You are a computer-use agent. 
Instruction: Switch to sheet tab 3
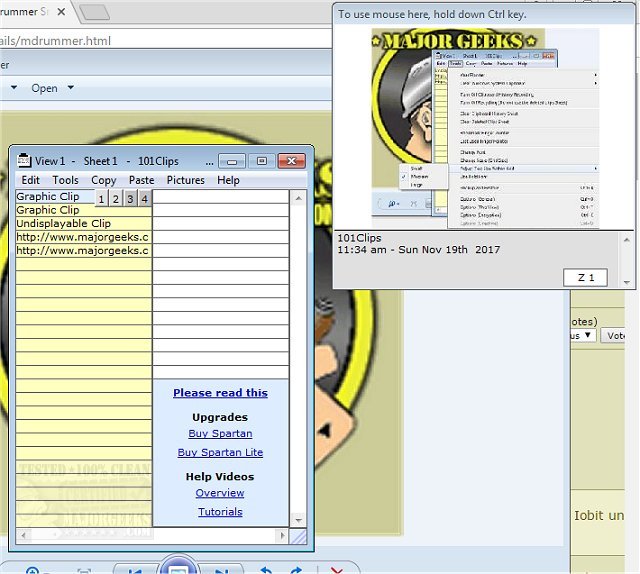(130, 199)
